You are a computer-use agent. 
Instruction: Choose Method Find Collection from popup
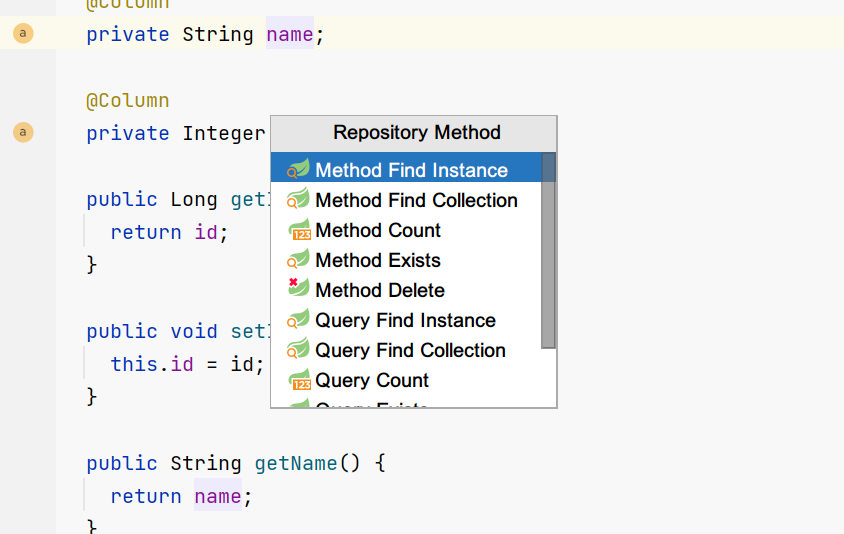pyautogui.click(x=406, y=200)
